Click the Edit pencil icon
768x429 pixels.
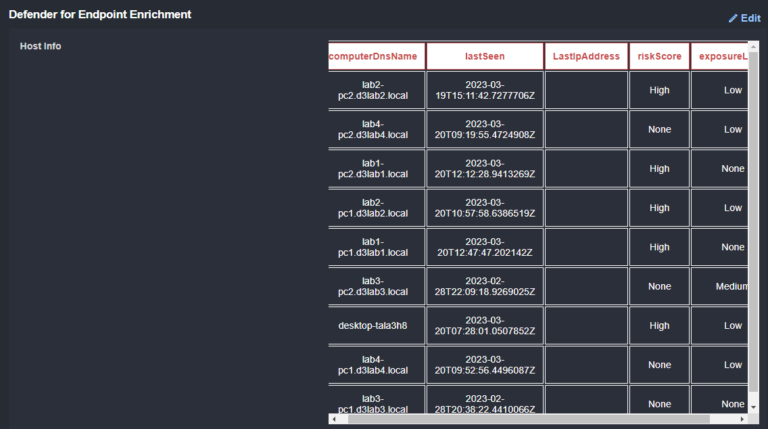[733, 19]
